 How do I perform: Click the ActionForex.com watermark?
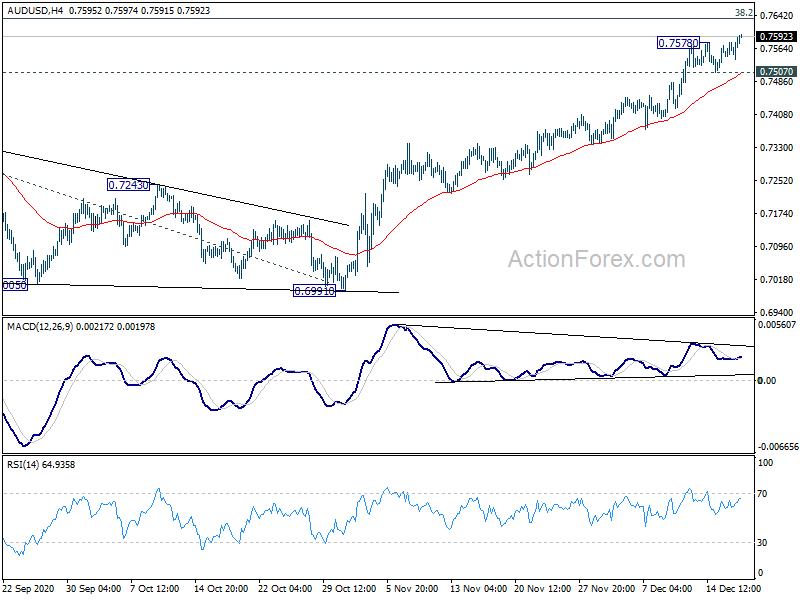tap(596, 259)
